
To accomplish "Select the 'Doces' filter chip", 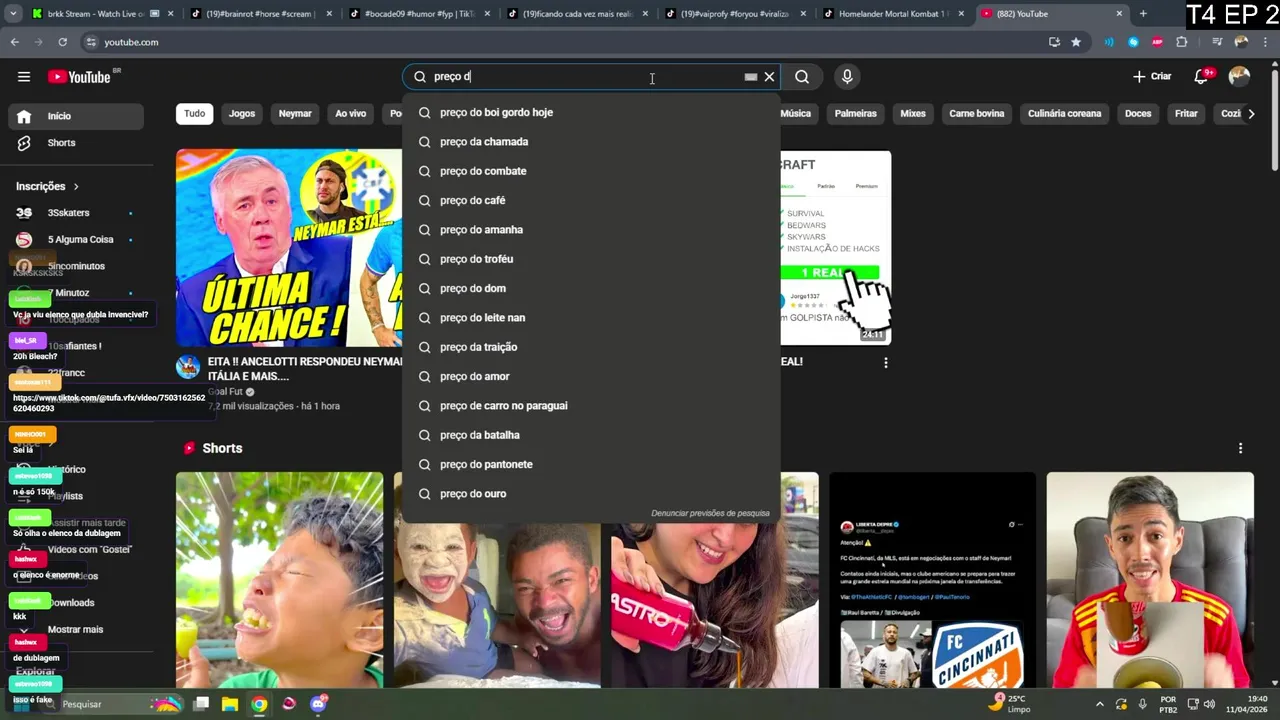I will (x=1138, y=113).
